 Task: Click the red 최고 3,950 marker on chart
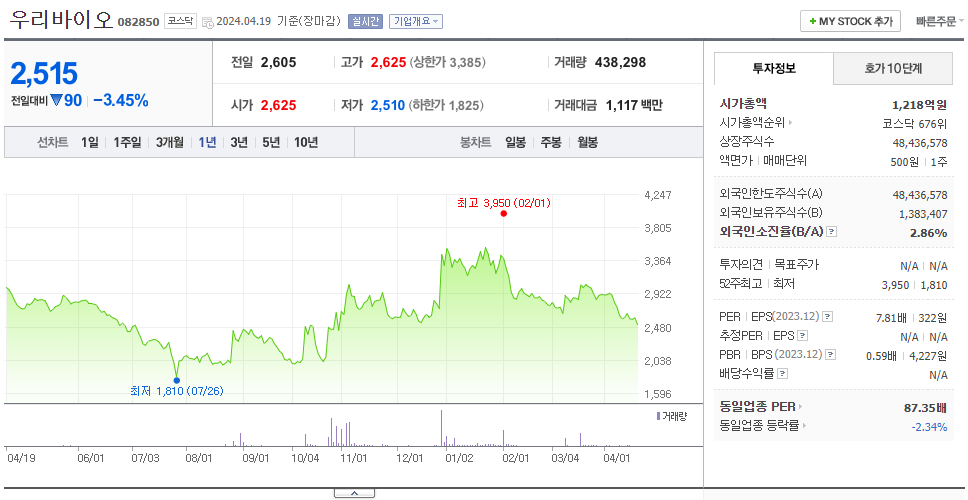pos(504,214)
